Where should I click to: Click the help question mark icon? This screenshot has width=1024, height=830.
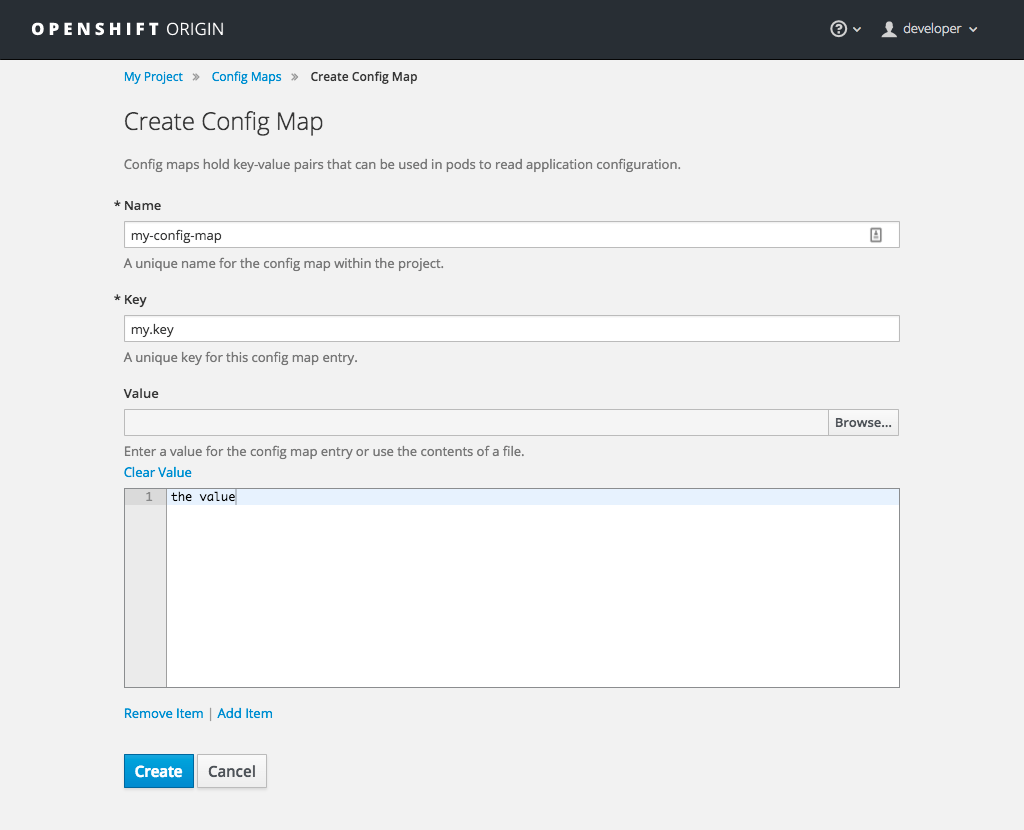(838, 29)
